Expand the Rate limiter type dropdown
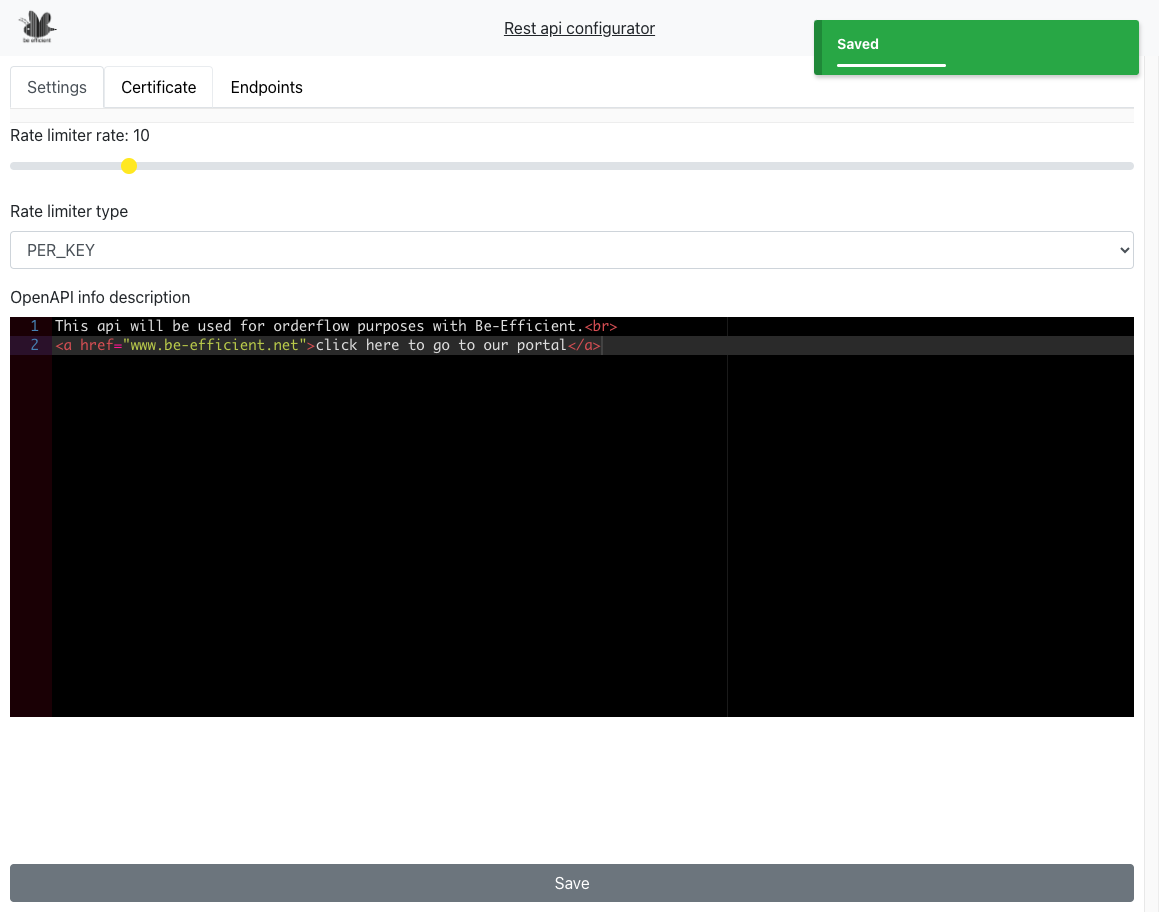 point(571,250)
